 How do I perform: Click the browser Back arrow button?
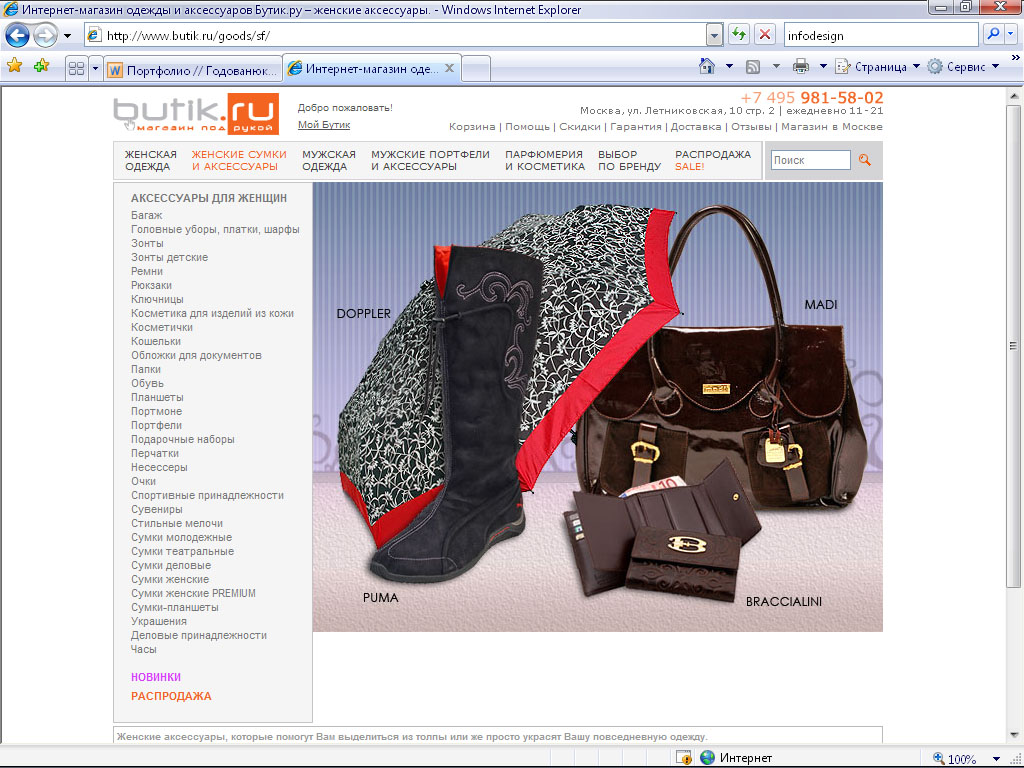(17, 35)
